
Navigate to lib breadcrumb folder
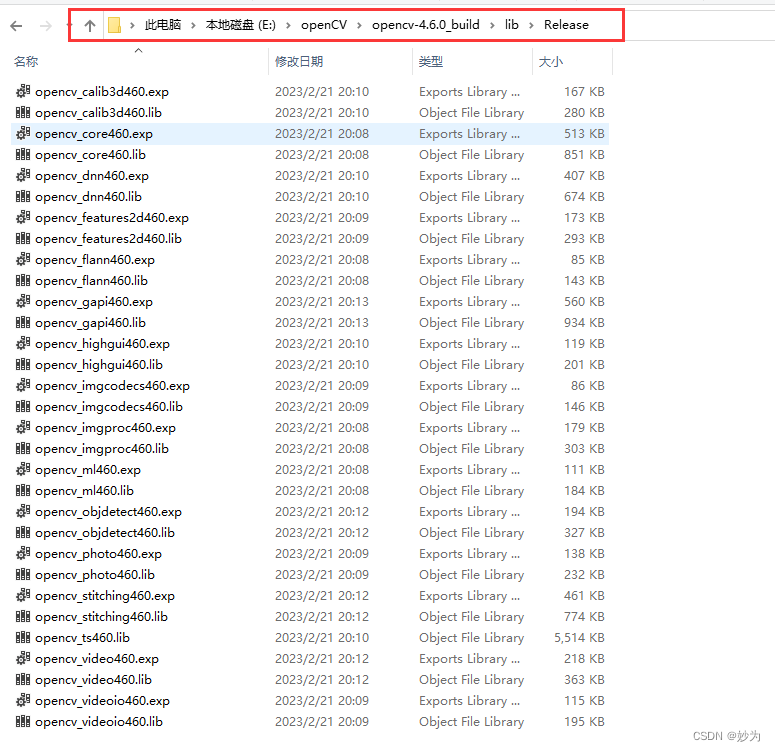pos(512,25)
